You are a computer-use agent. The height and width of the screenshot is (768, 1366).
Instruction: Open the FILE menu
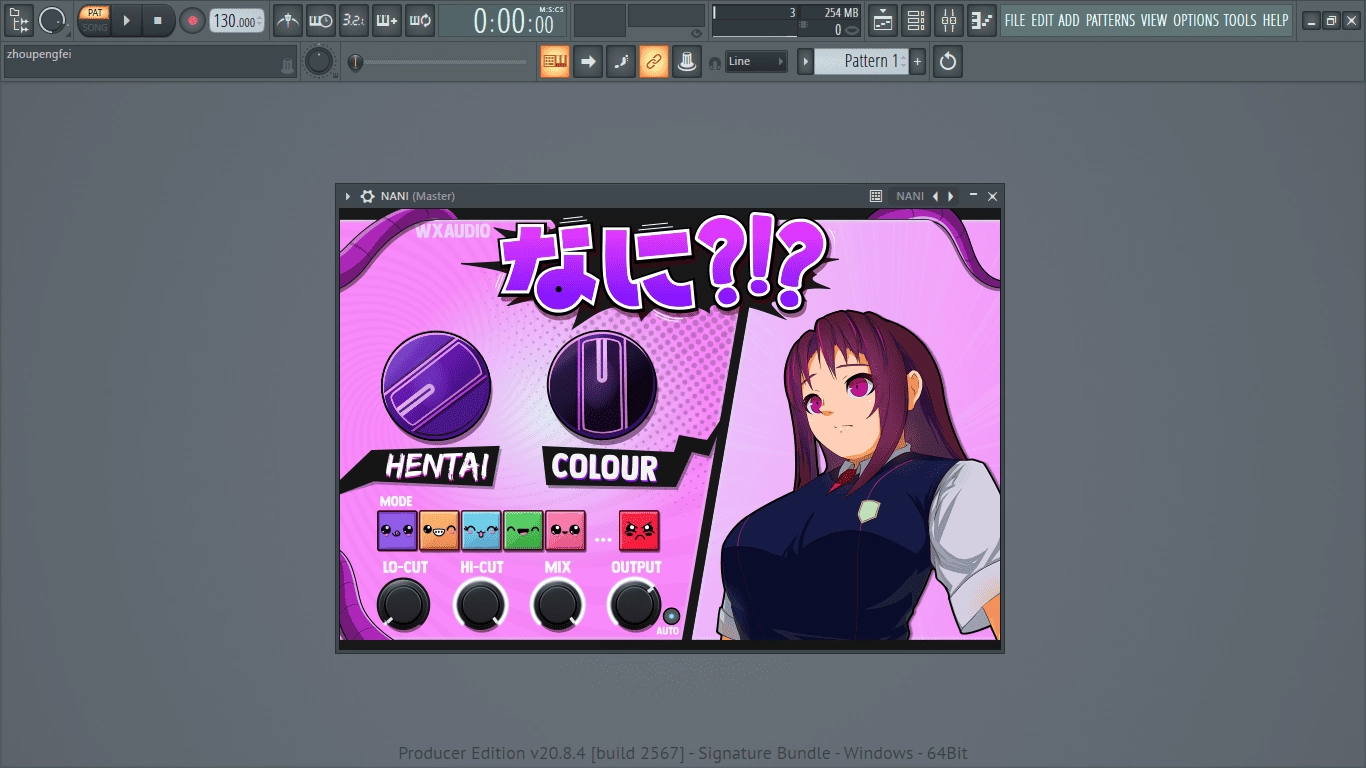1015,20
